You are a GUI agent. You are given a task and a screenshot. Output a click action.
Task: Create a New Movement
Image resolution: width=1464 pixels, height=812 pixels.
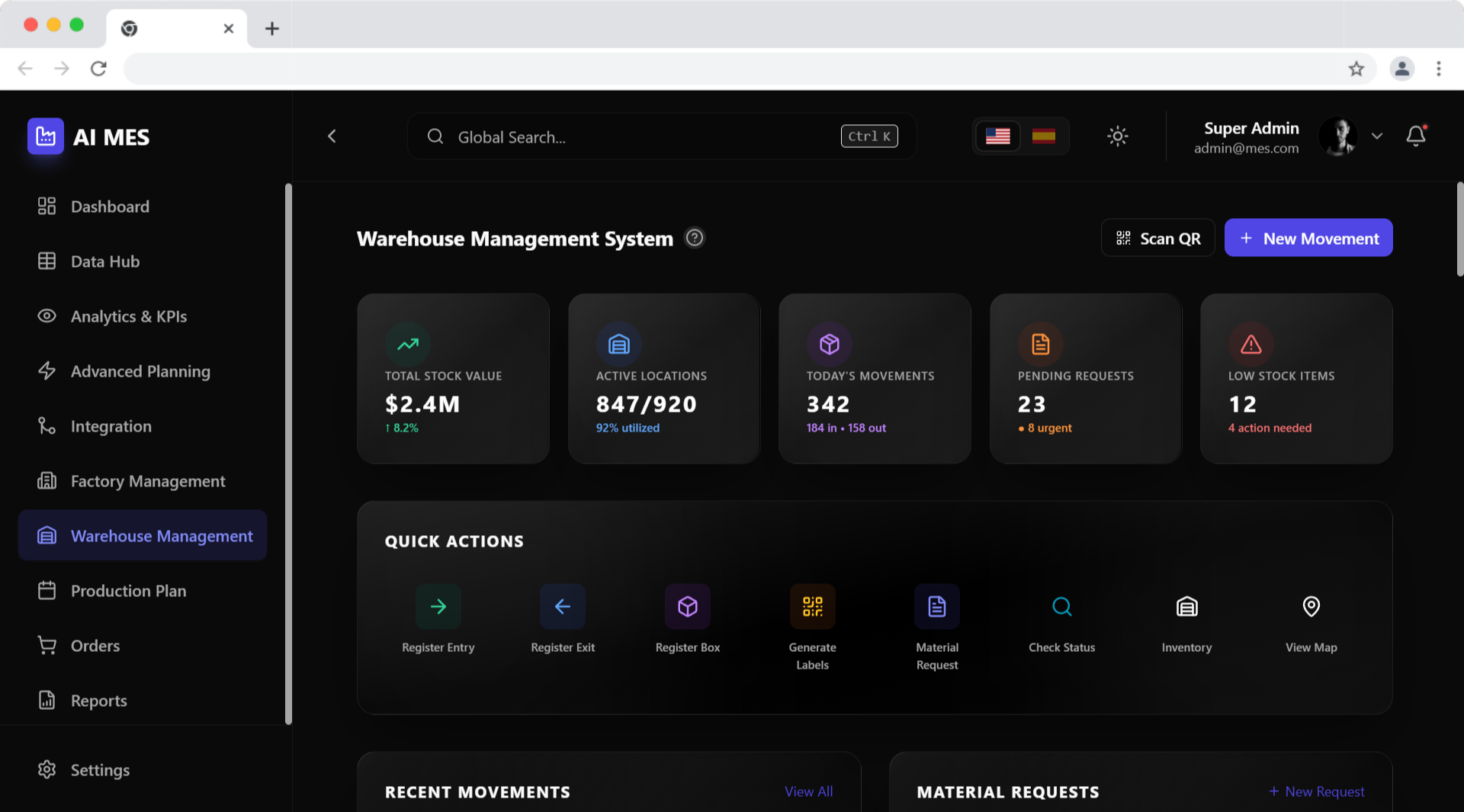point(1308,239)
